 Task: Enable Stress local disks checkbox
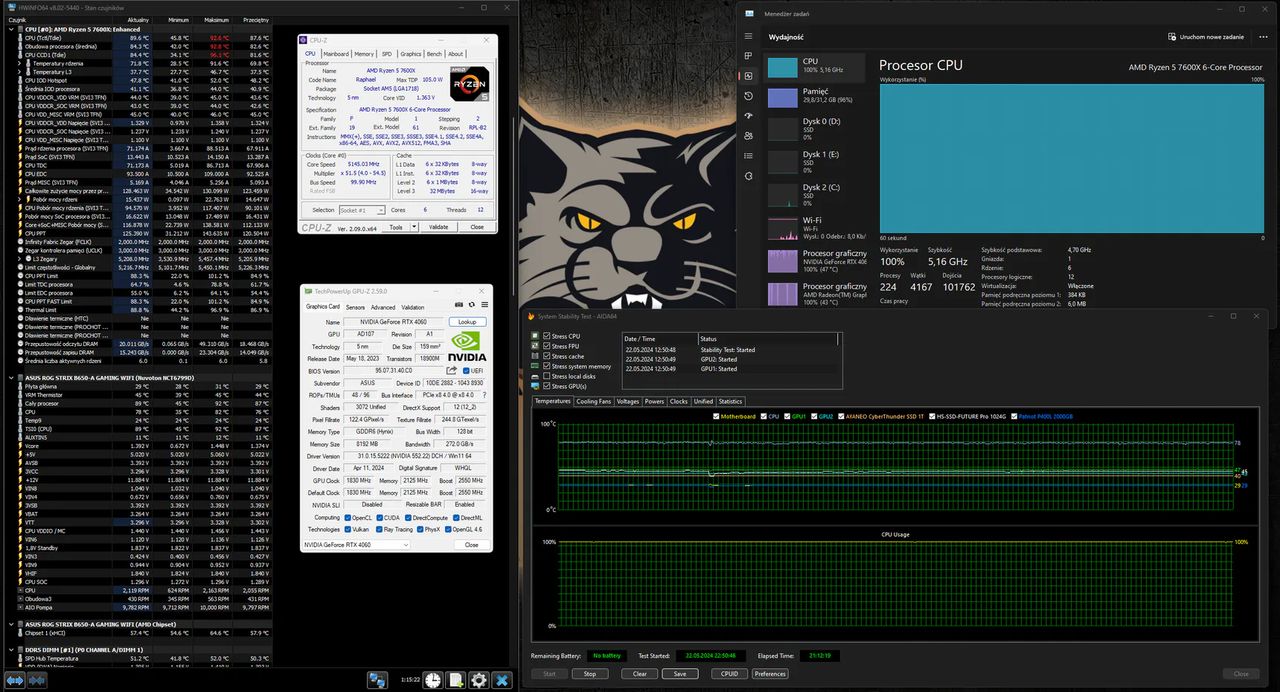click(546, 376)
